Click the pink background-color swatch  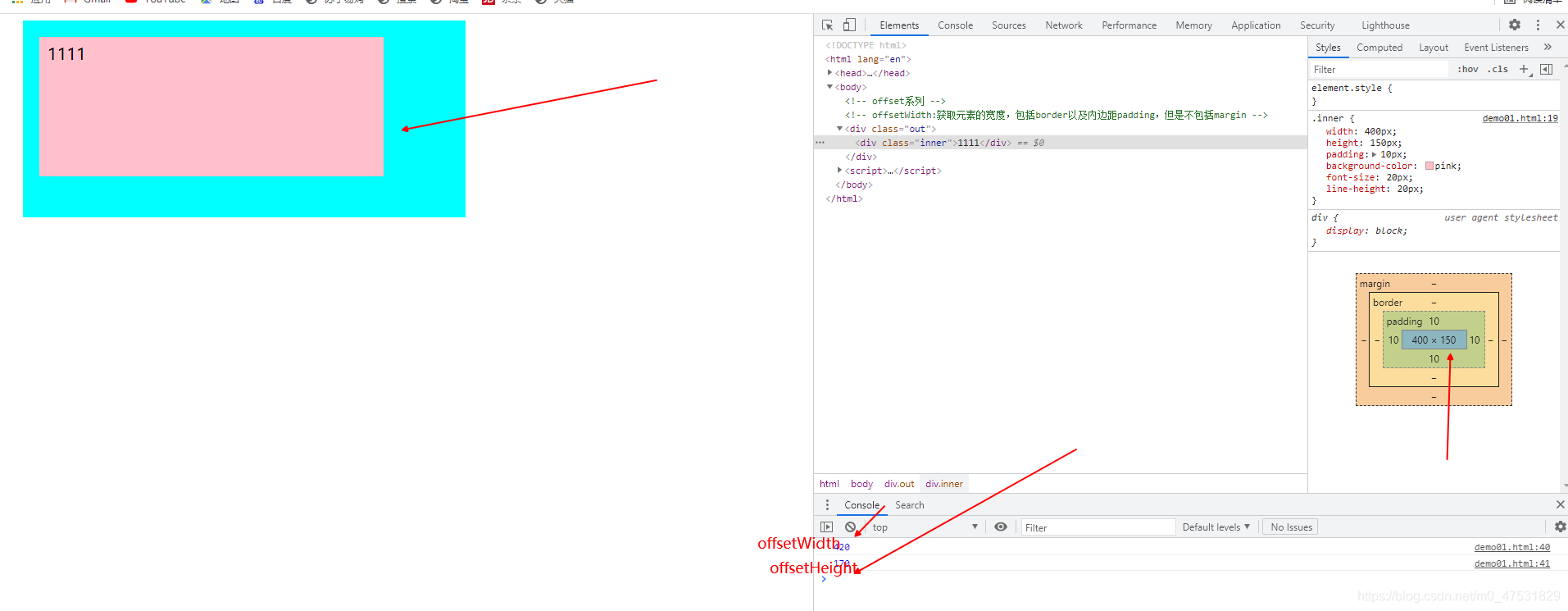pyautogui.click(x=1429, y=166)
